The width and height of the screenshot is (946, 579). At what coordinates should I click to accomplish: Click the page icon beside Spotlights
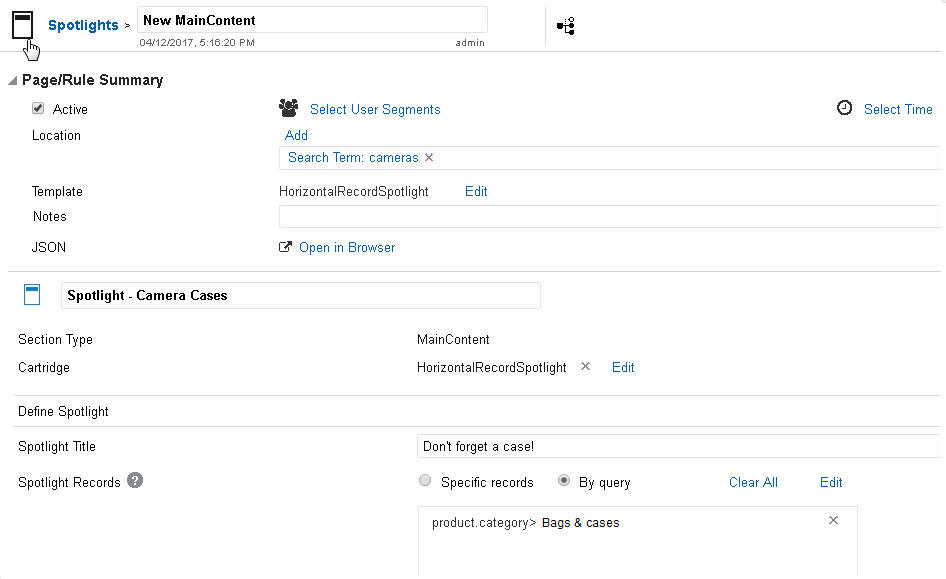click(23, 24)
